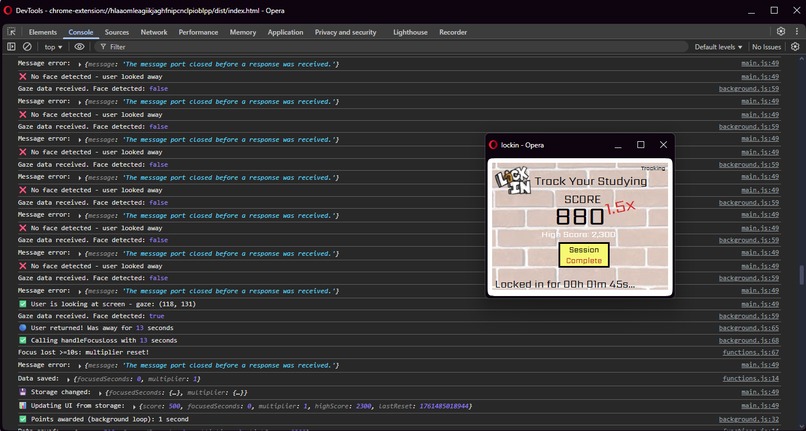Click green check beside 'Points awarded'

(x=23, y=419)
